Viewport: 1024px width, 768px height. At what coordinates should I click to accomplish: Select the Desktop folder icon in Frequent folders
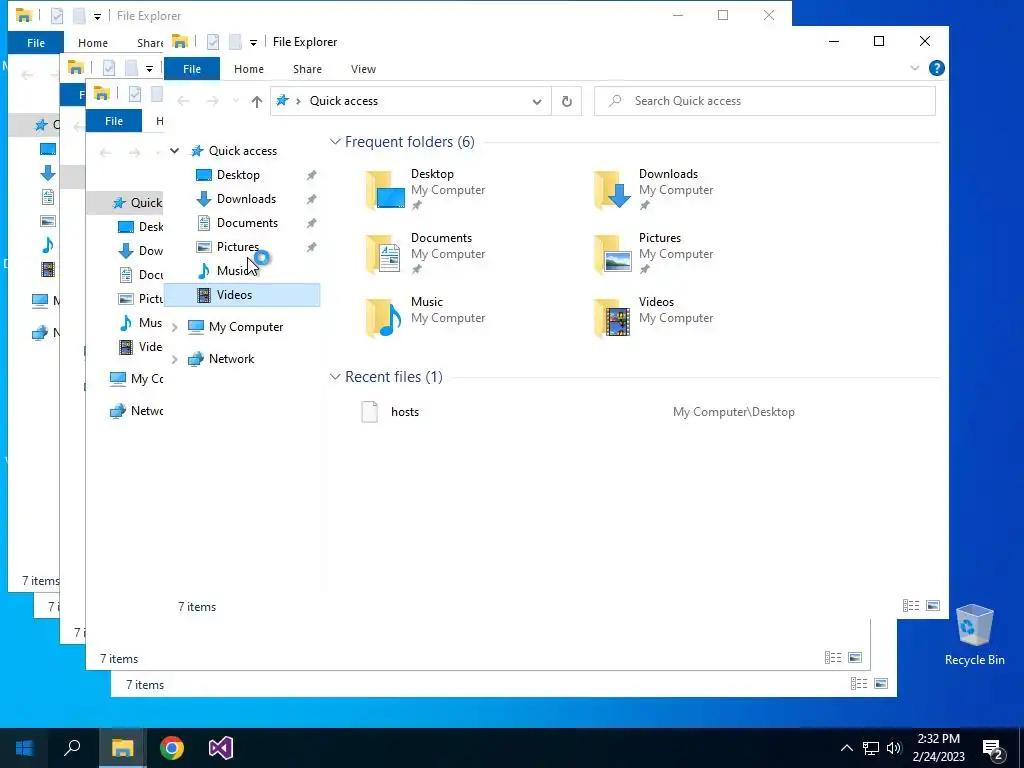[x=385, y=189]
